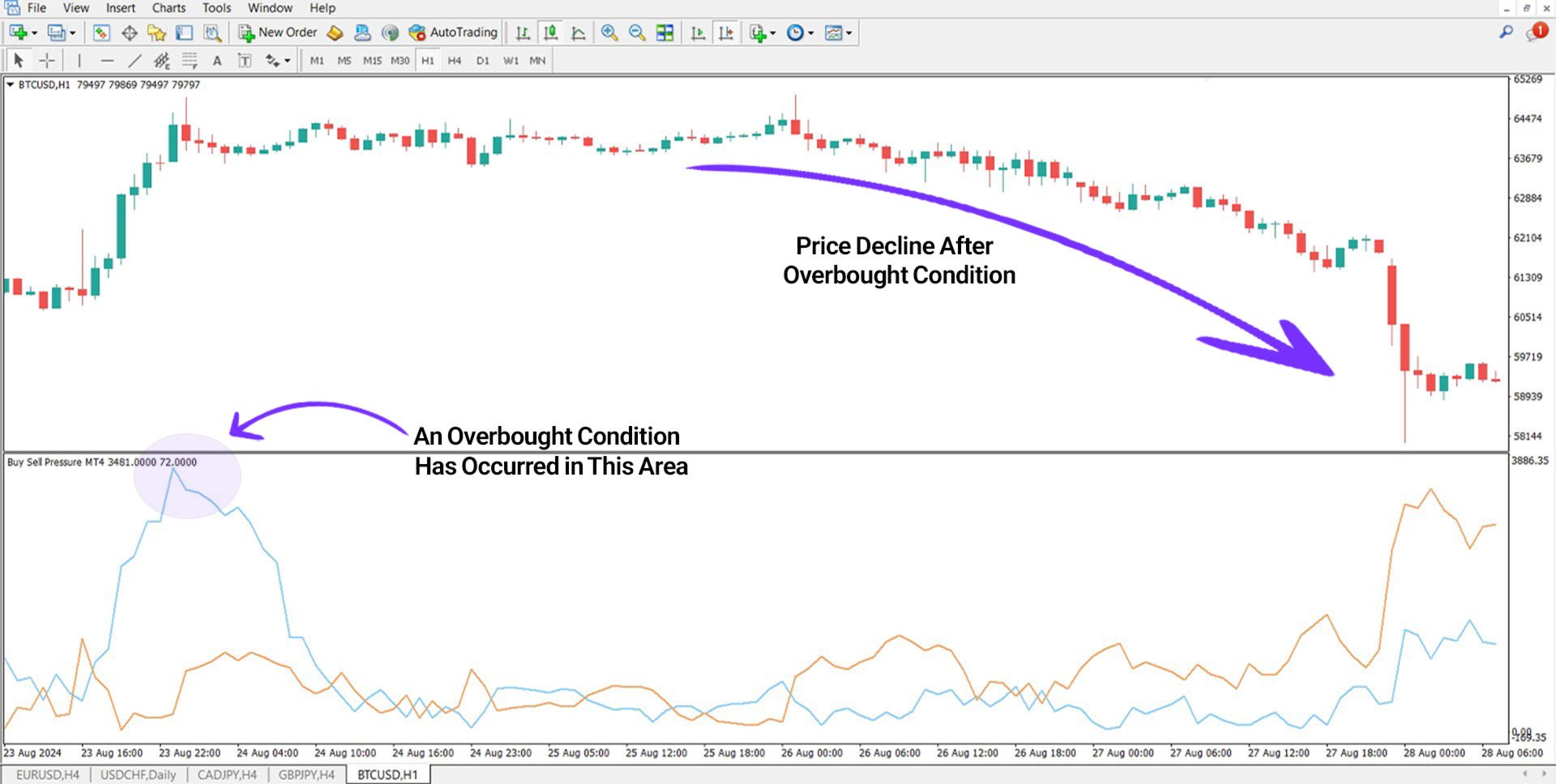Open a new chart window
1556x784 pixels.
[18, 32]
